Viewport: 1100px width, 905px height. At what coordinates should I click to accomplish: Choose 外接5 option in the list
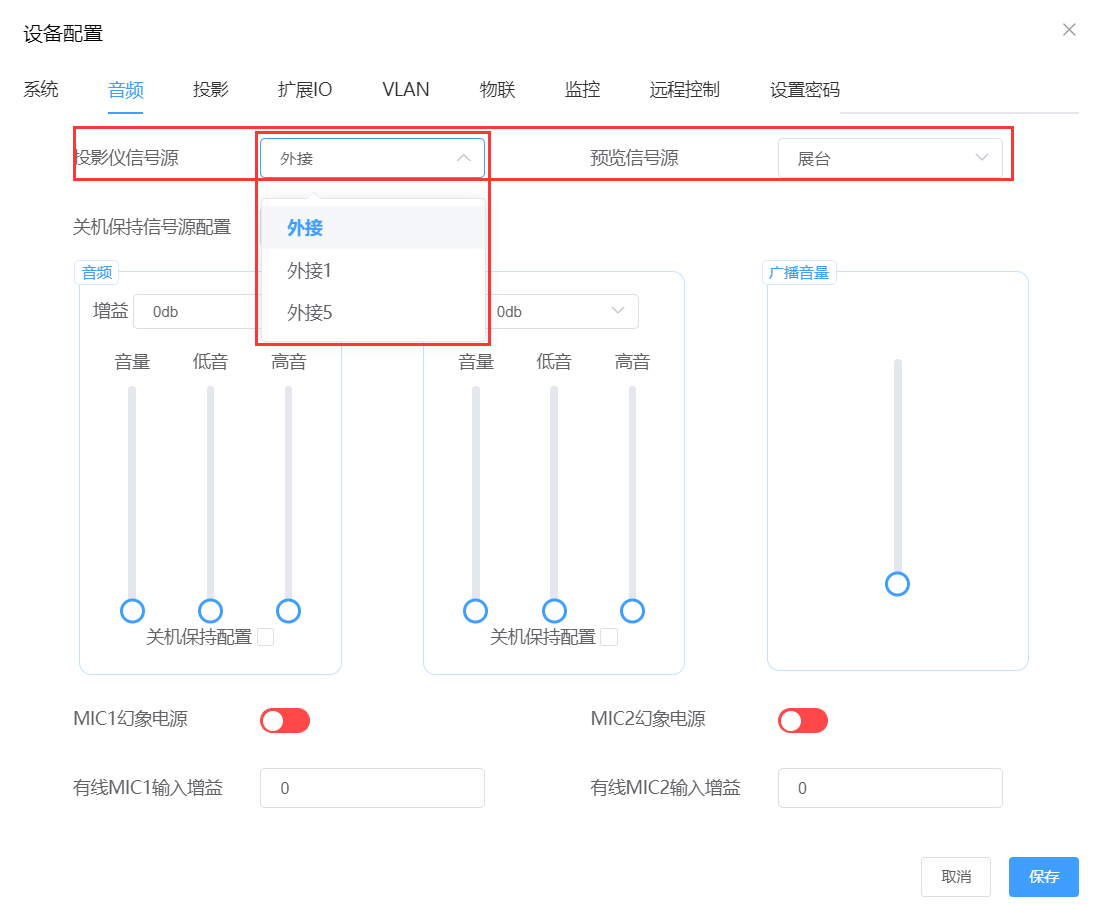click(x=309, y=313)
